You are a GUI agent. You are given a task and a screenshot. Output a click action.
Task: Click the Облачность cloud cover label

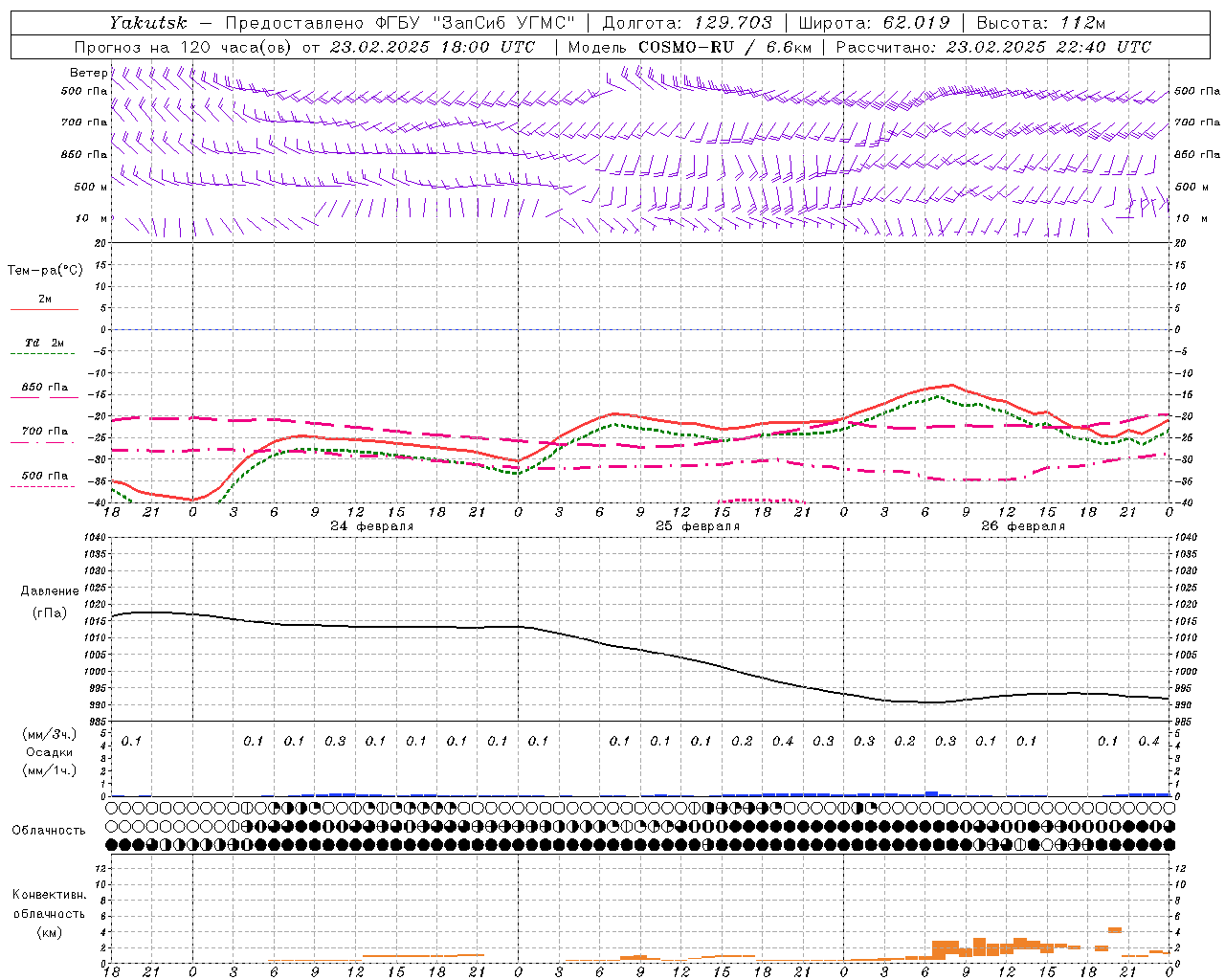[49, 831]
